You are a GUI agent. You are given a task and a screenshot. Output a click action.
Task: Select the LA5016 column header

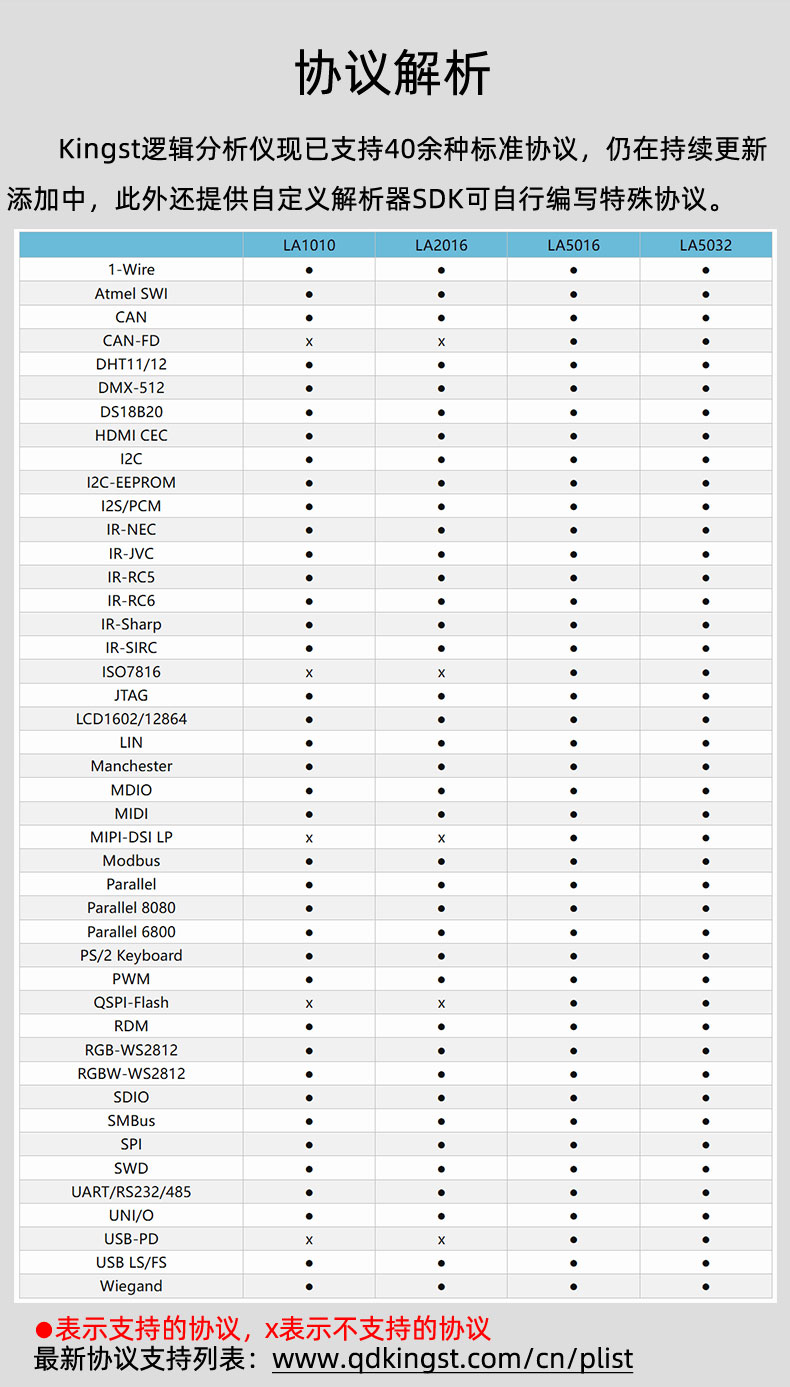click(573, 245)
